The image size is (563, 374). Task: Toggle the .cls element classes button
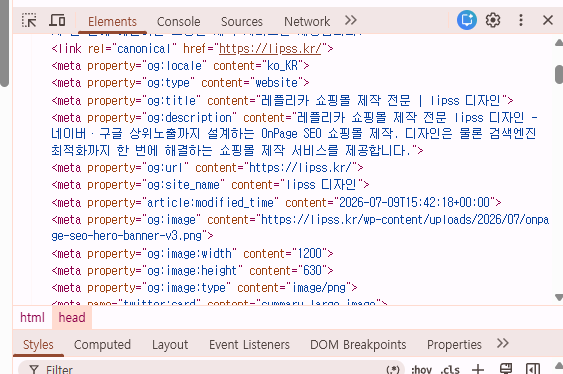pos(450,369)
